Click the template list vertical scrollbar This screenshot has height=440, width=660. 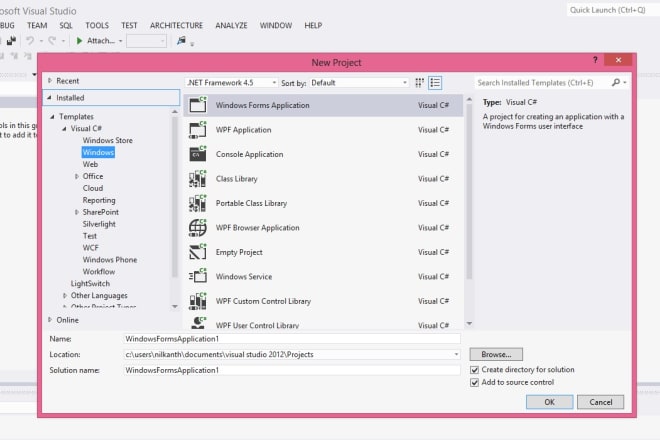pyautogui.click(x=469, y=192)
